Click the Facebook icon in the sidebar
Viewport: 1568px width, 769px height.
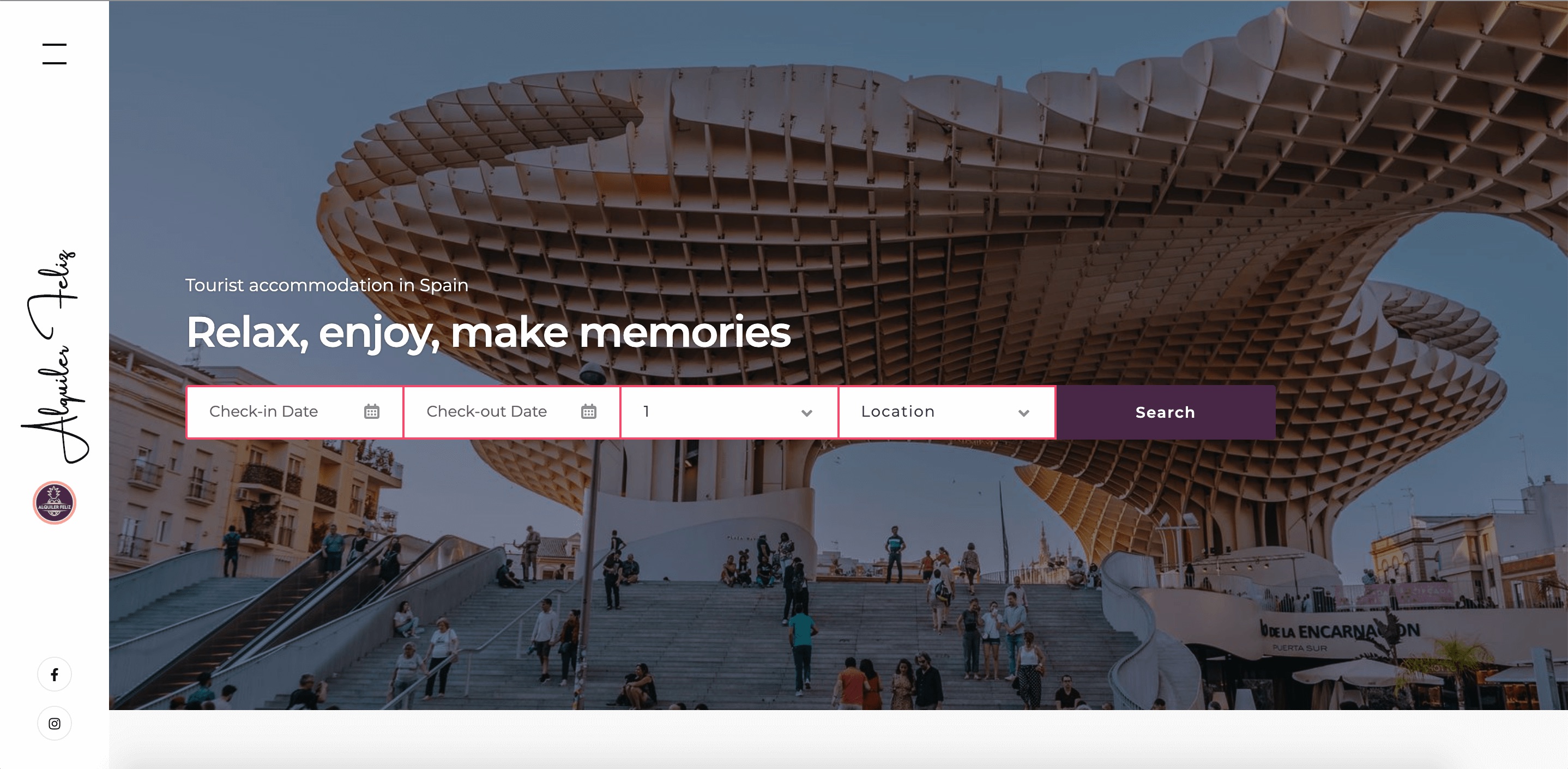[54, 674]
